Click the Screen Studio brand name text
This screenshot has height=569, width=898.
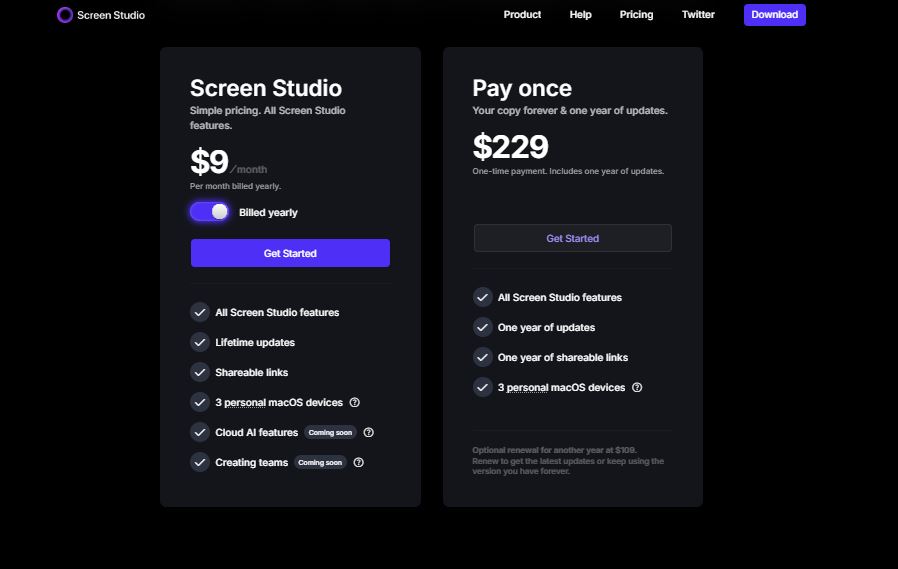click(x=111, y=15)
